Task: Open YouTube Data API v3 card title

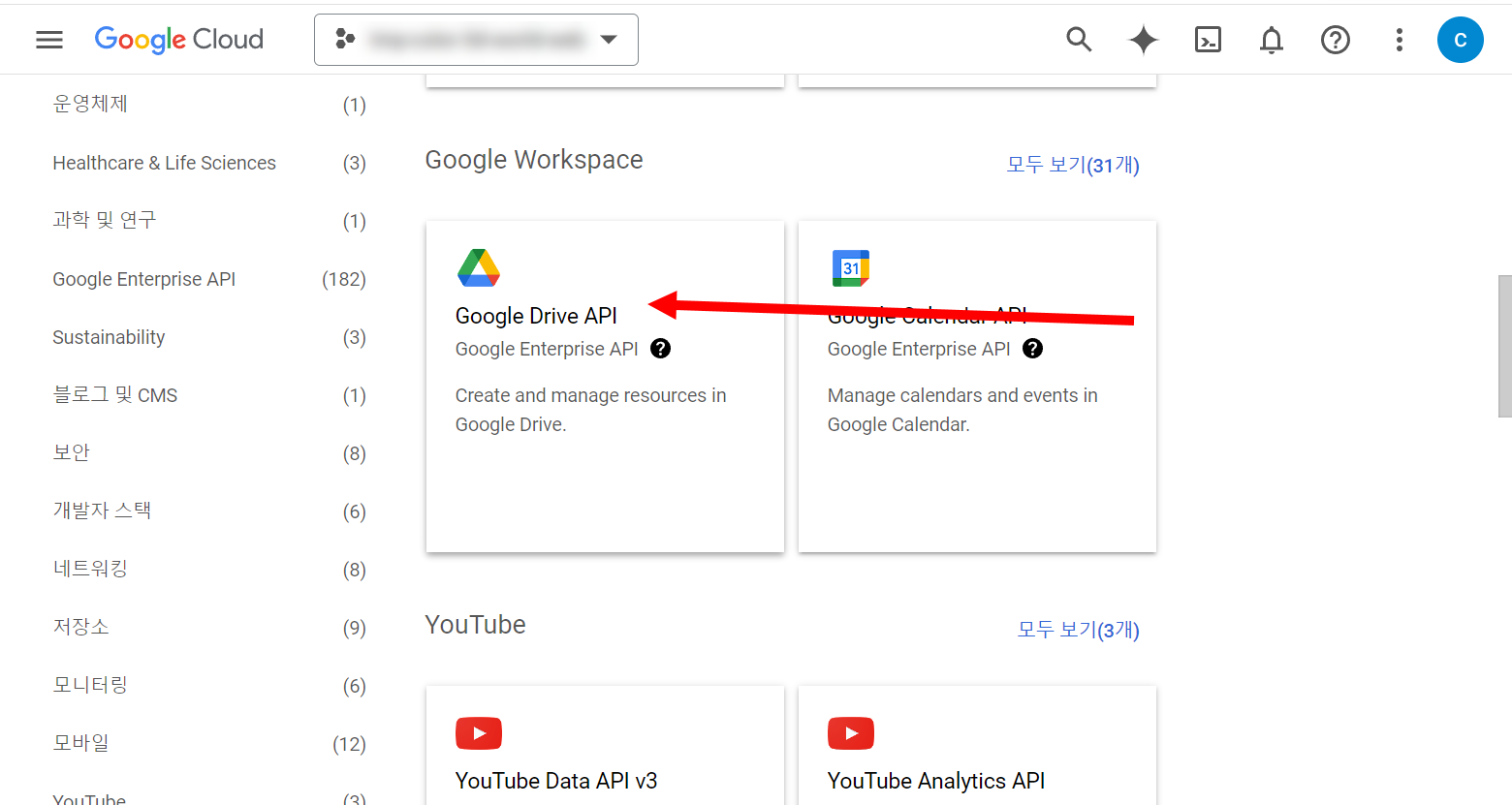Action: (x=556, y=781)
